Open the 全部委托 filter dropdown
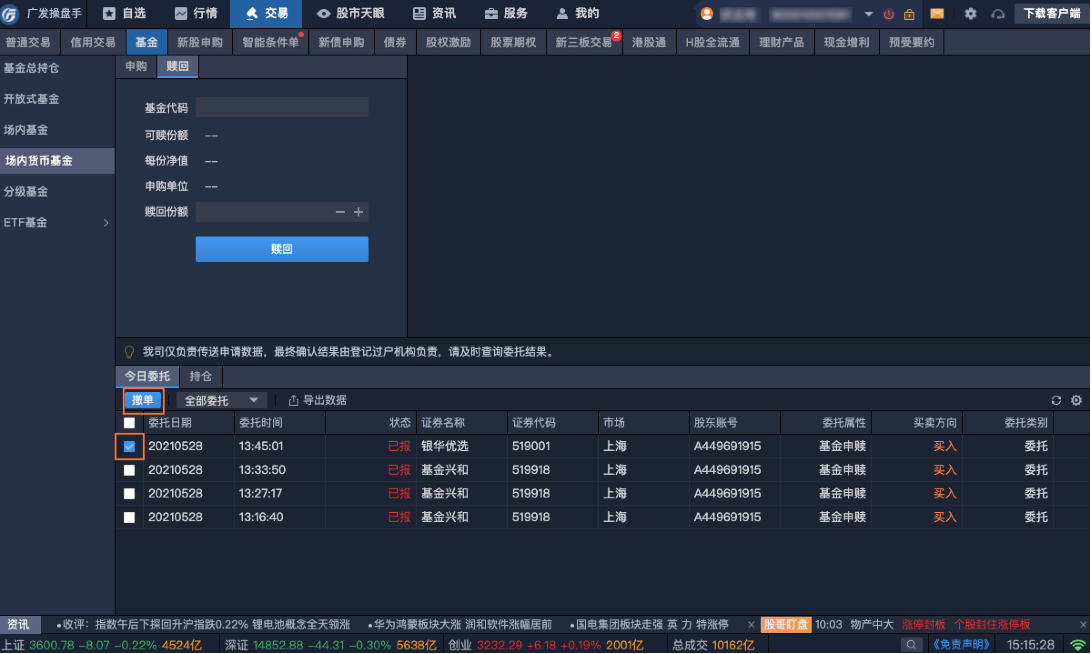The image size is (1091, 654). tap(221, 400)
